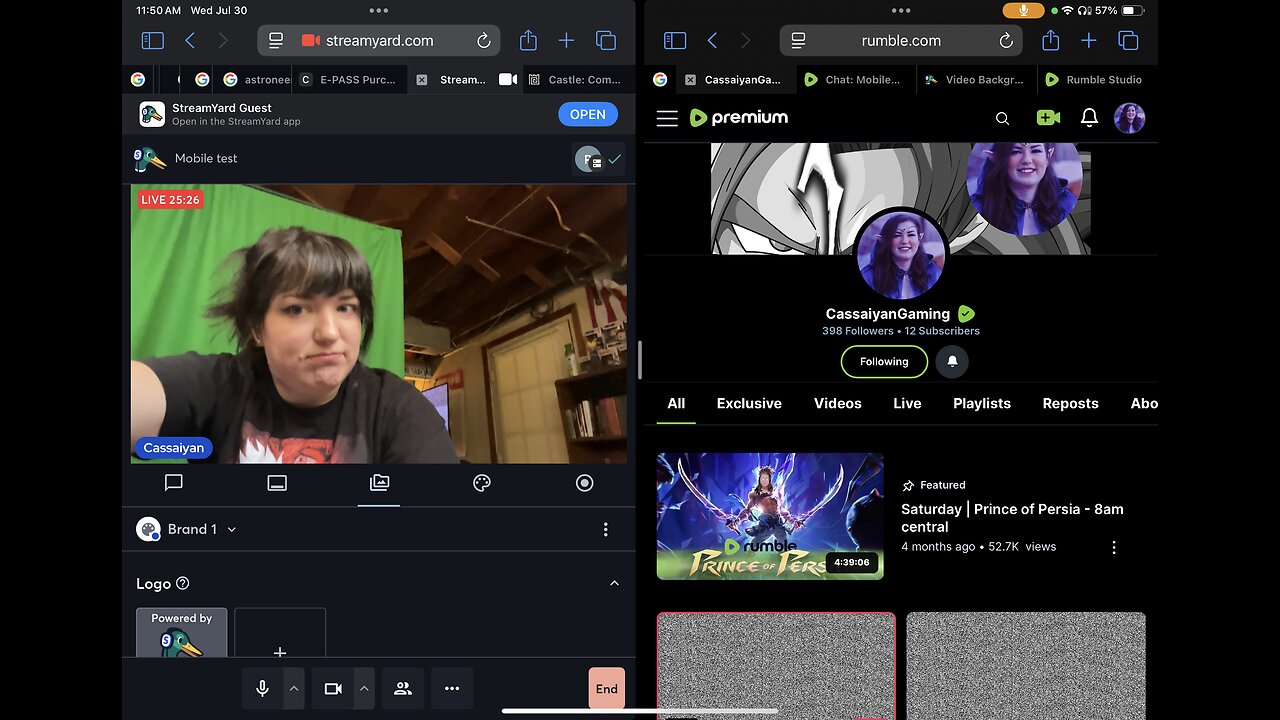Click the rumble.com address field

[x=901, y=41]
